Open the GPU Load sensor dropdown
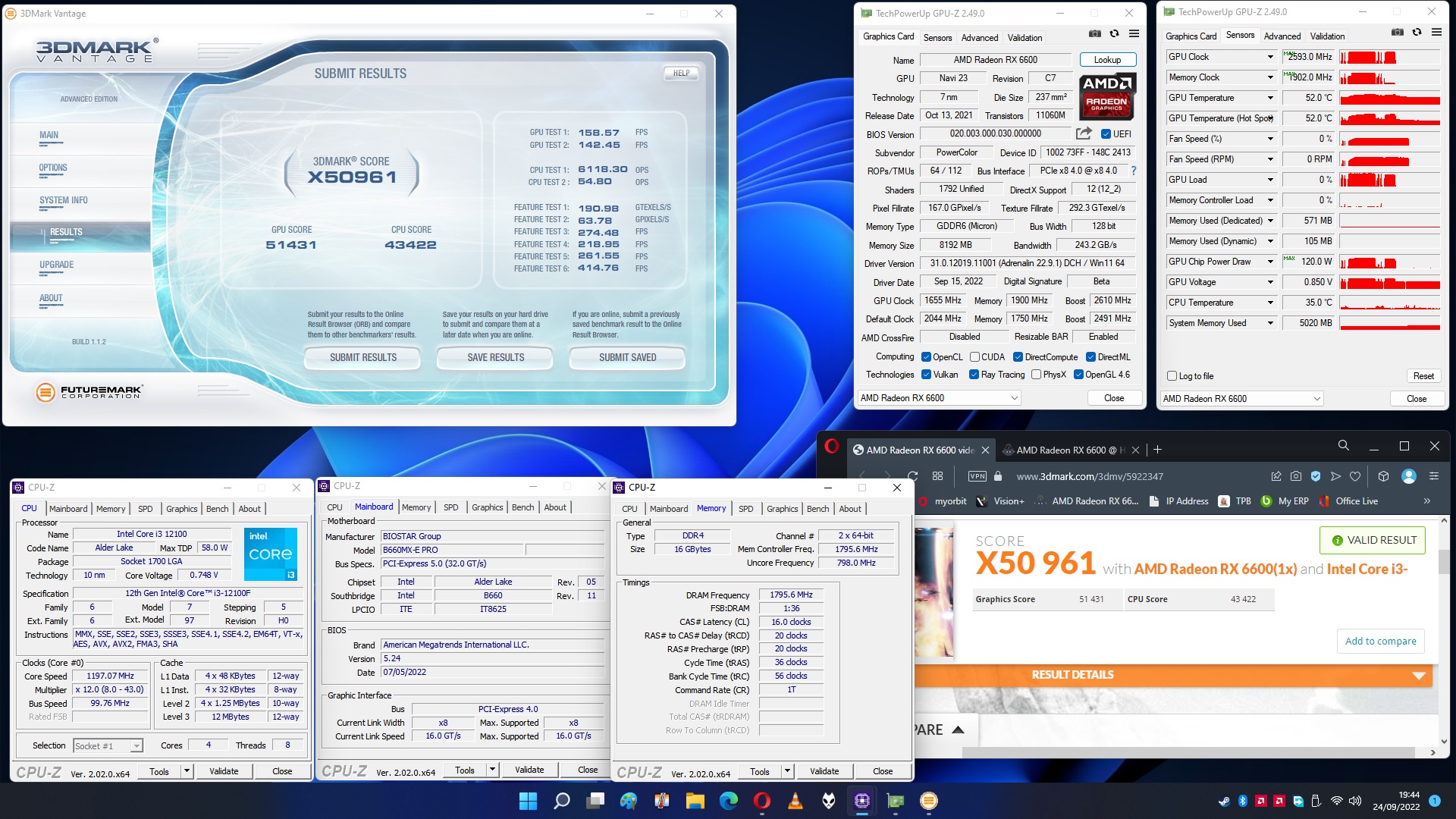 (1270, 180)
